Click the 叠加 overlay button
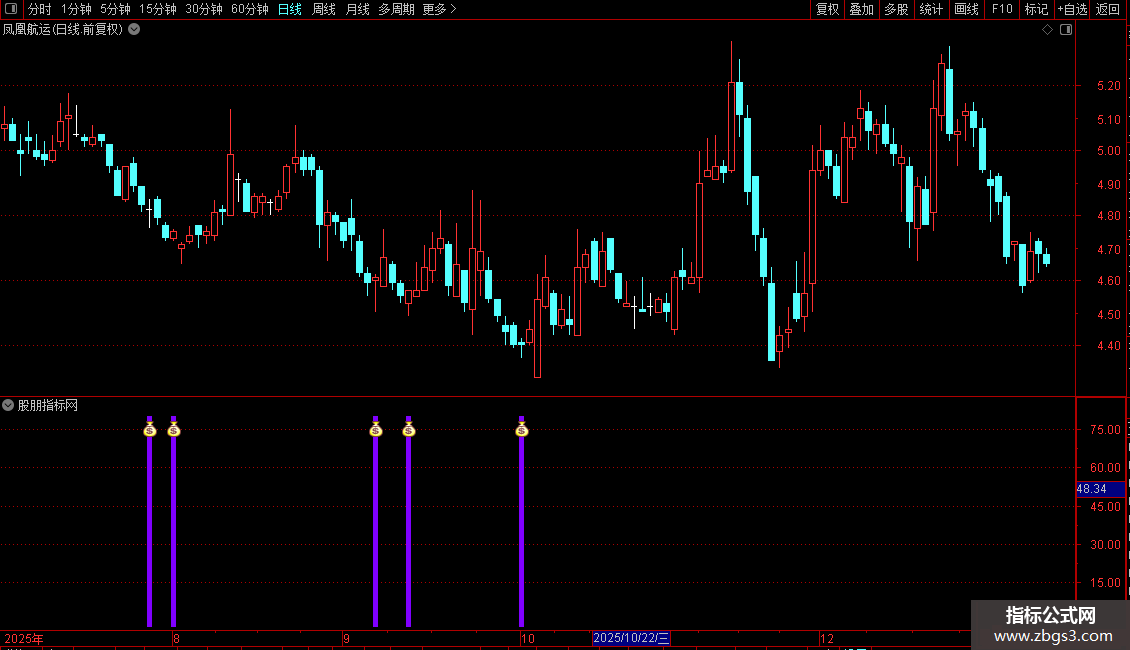Viewport: 1130px width, 650px height. (x=862, y=9)
